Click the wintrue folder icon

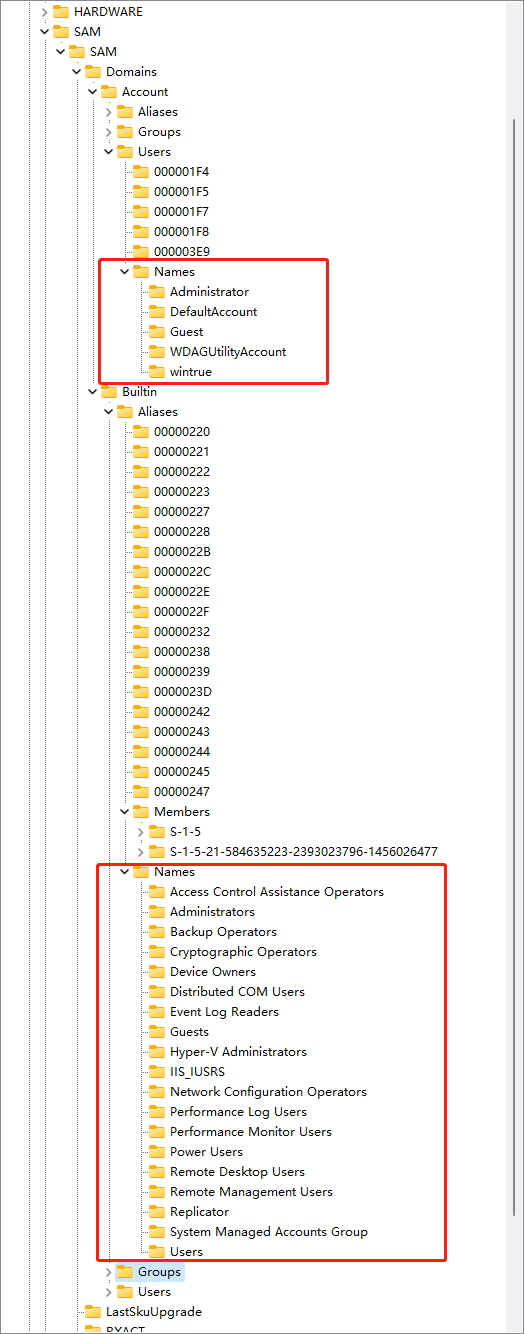[x=157, y=372]
